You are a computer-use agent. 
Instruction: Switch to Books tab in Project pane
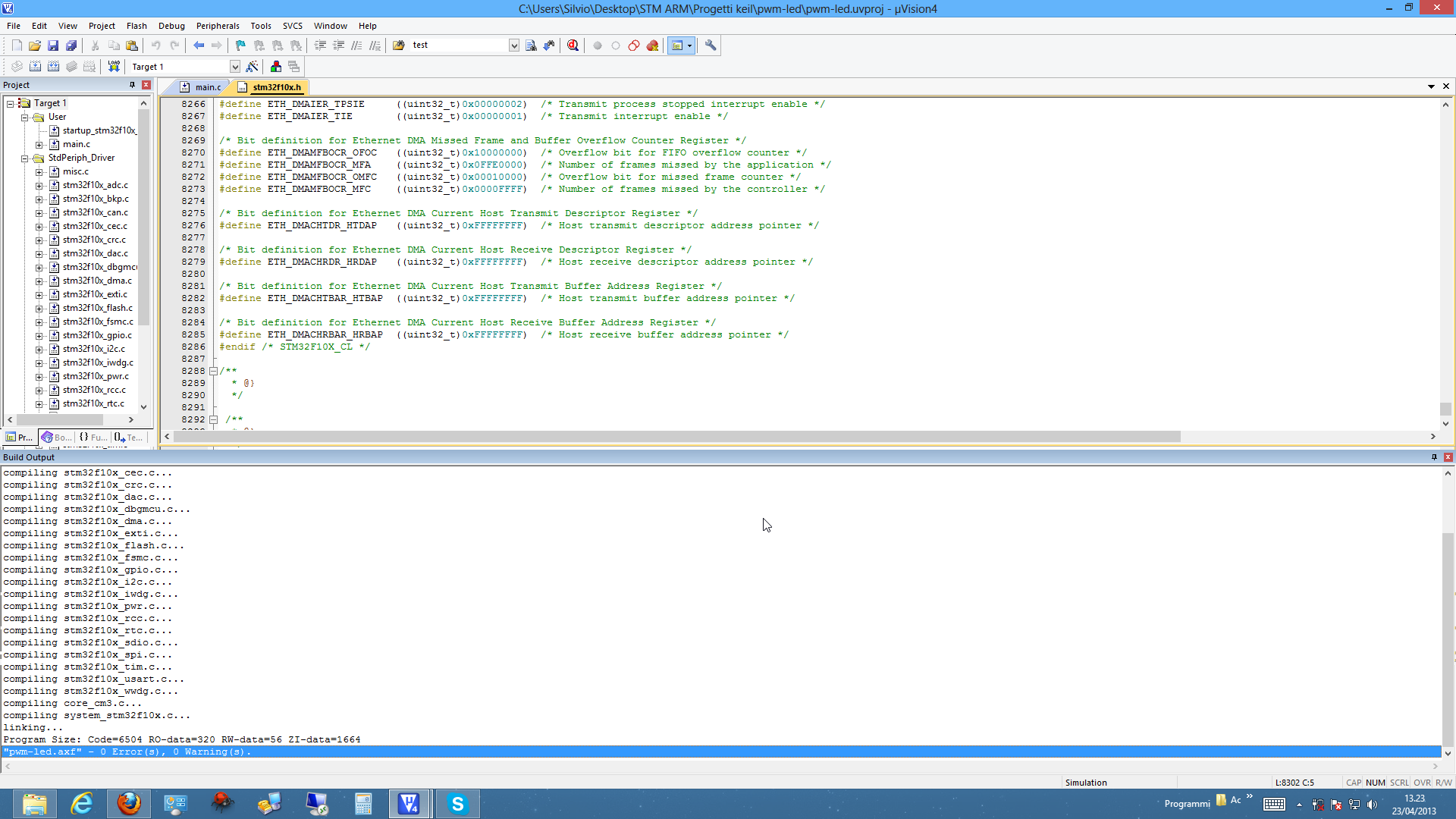point(57,438)
